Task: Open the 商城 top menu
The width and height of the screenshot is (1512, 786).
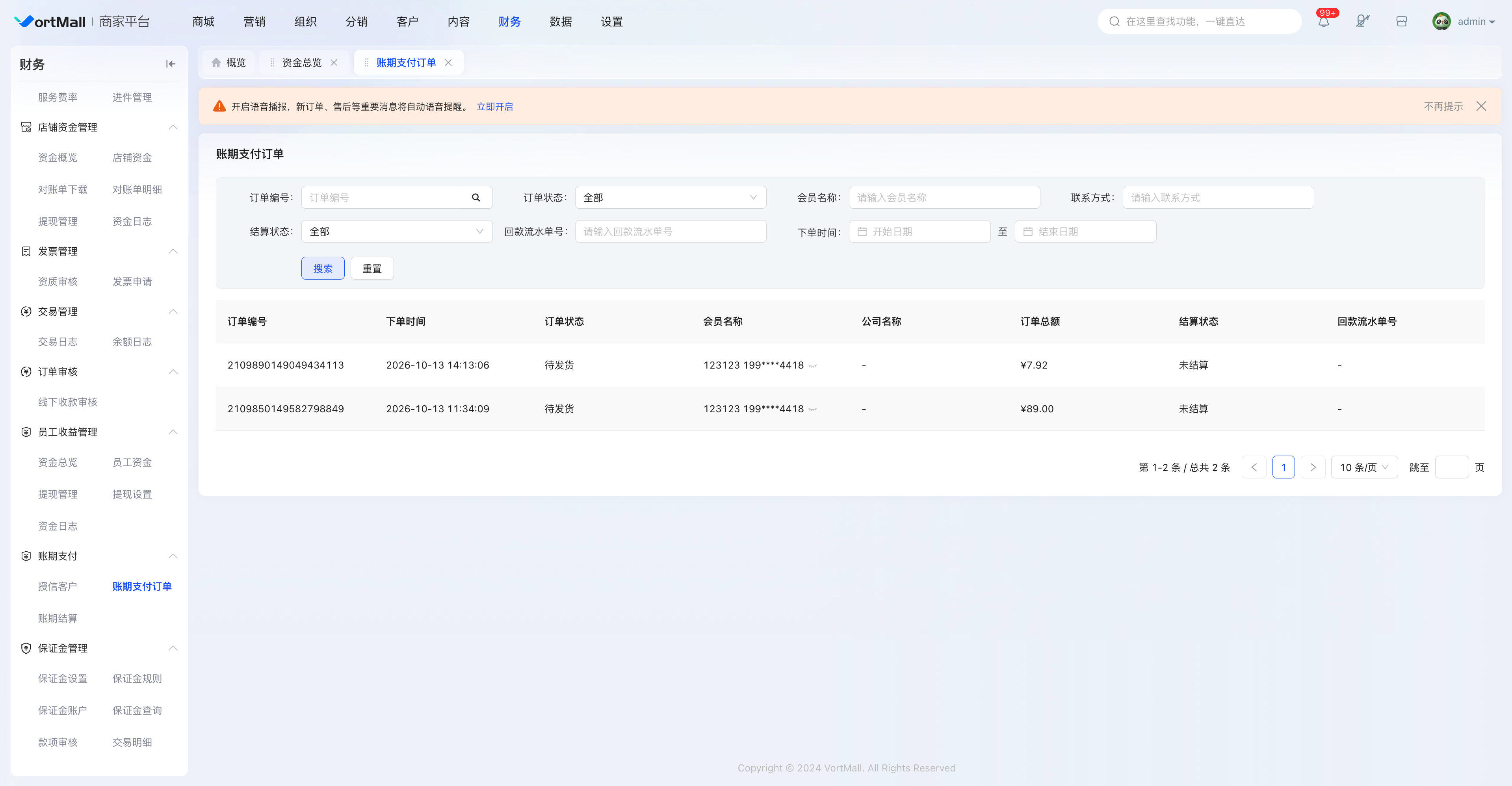Action: point(203,22)
